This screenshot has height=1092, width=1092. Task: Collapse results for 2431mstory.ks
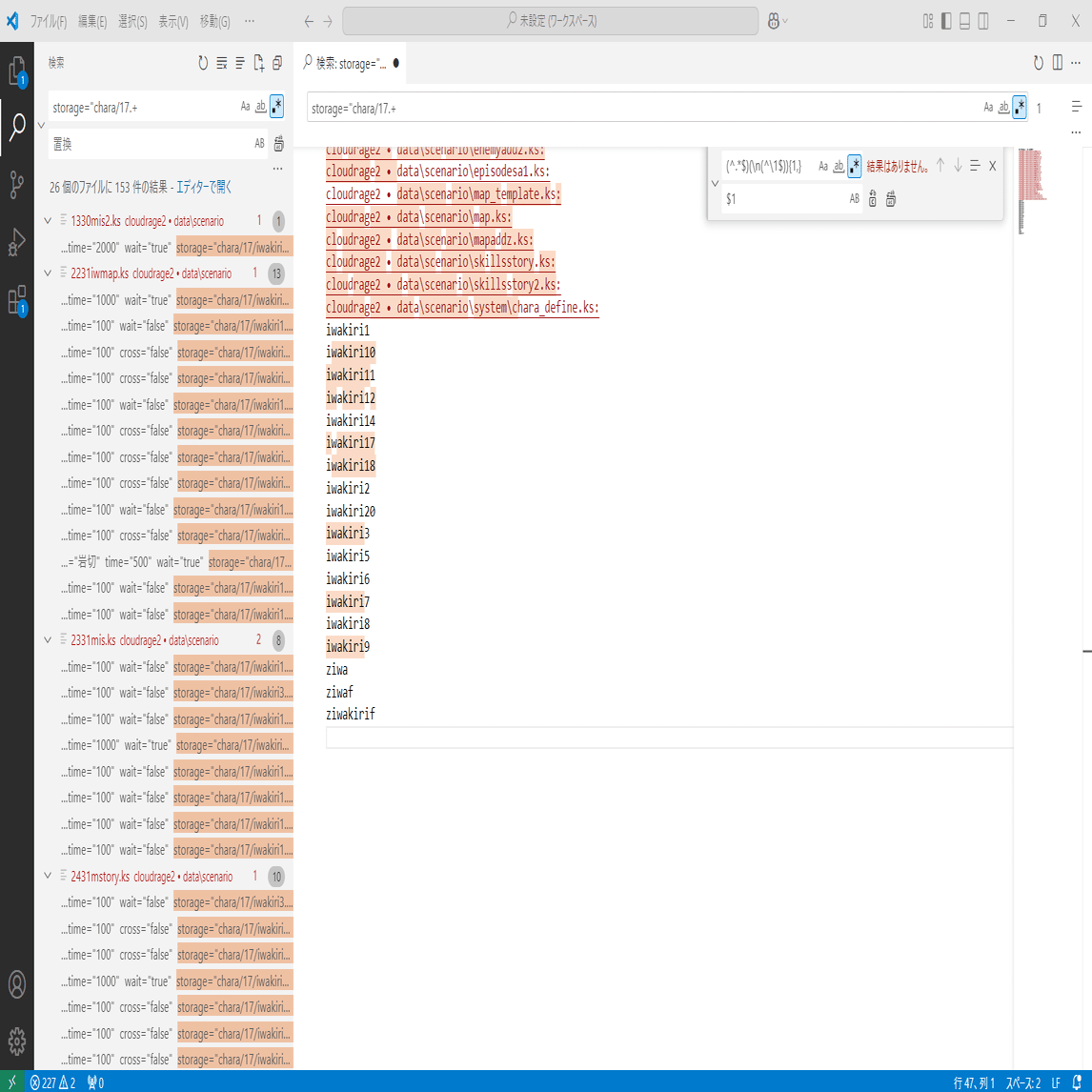48,876
